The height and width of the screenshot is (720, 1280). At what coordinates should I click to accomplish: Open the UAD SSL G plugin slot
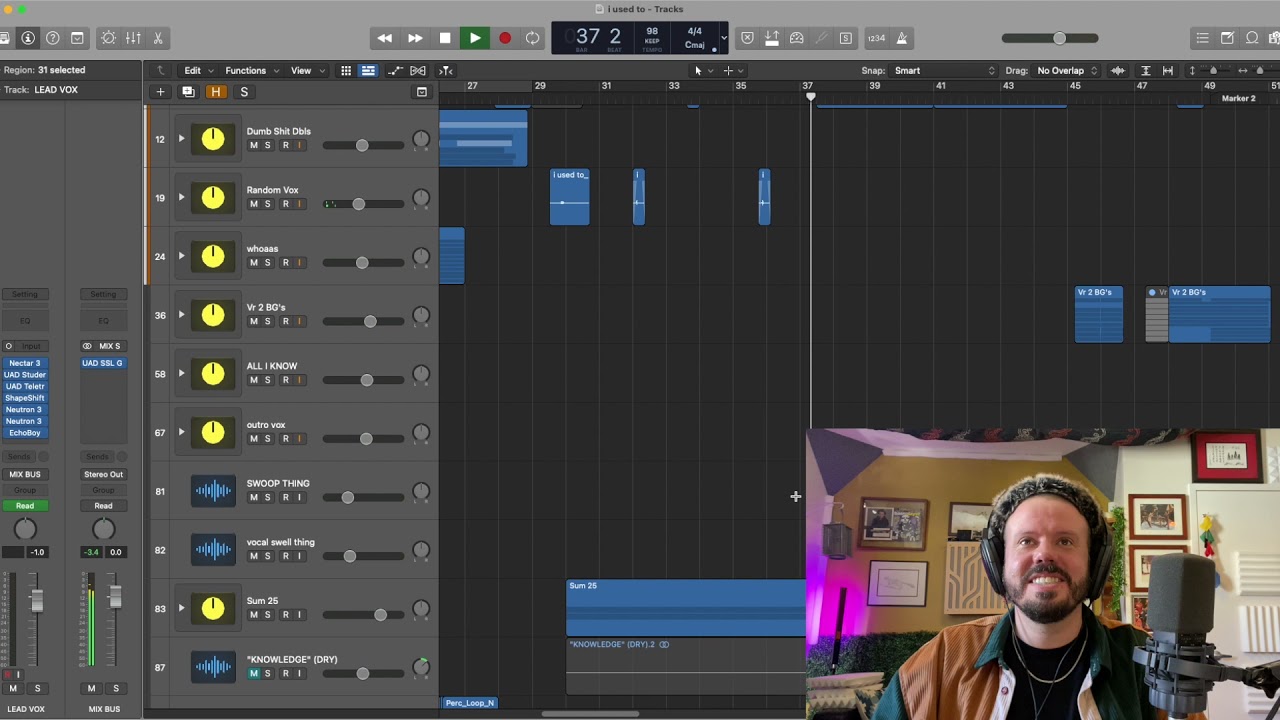pos(103,363)
